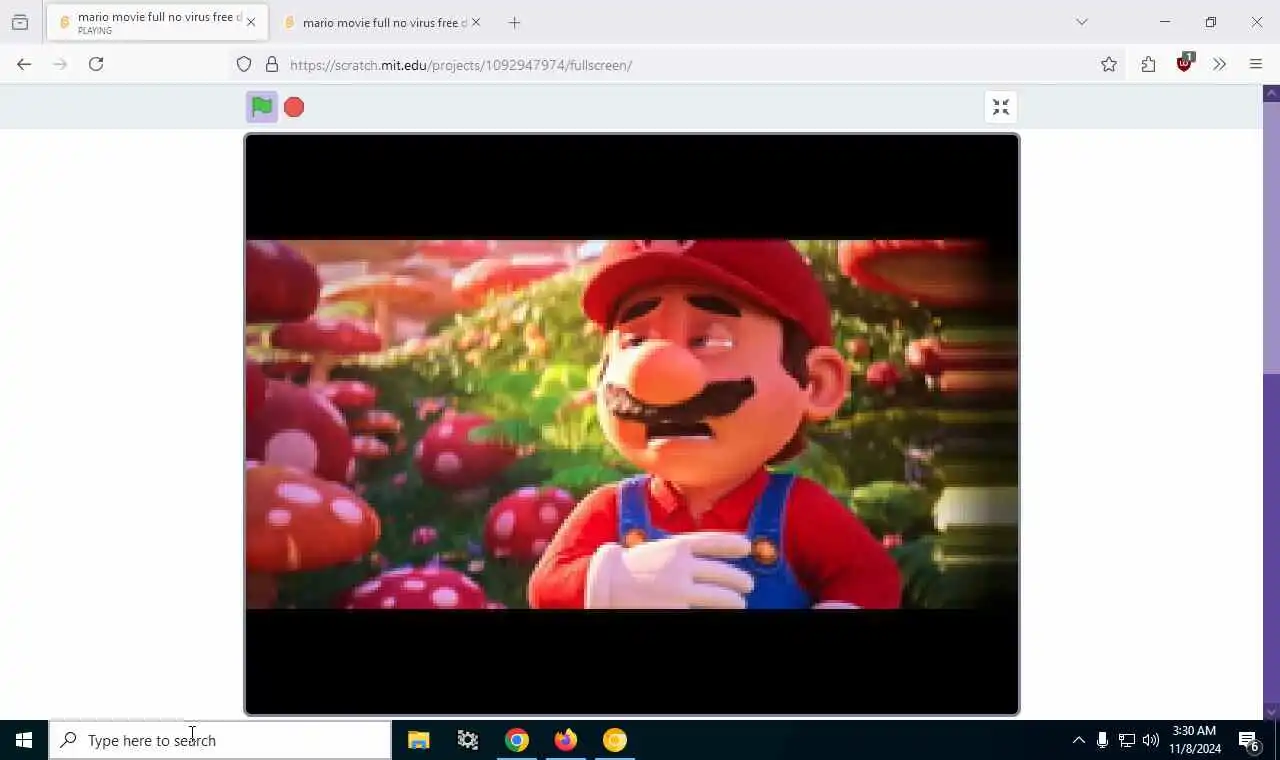Open Firefox View (recent browsing) icon
Viewport: 1280px width, 760px height.
(20, 22)
